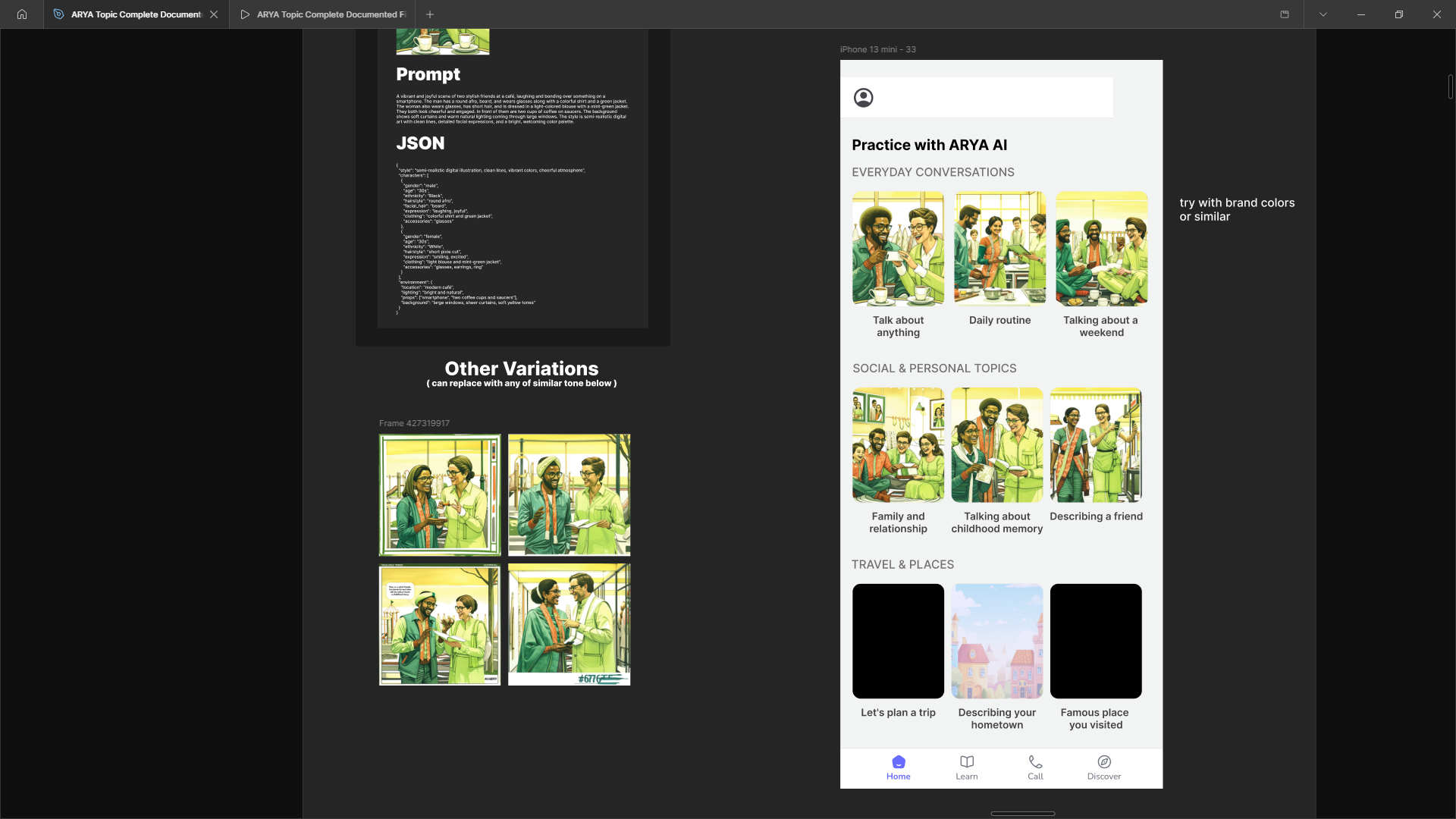Viewport: 1456px width, 819px height.
Task: Open the Describing a friend card image
Action: pyautogui.click(x=1096, y=445)
